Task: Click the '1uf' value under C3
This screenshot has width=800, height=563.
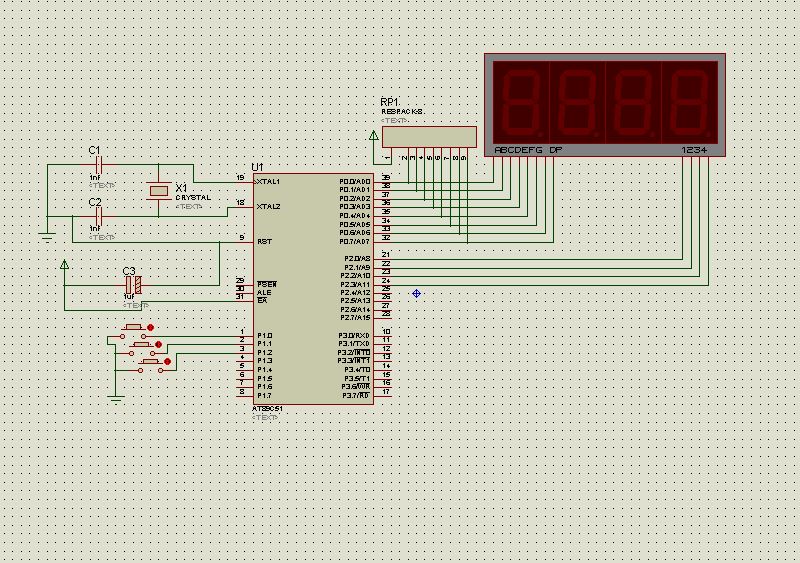Action: [129, 297]
